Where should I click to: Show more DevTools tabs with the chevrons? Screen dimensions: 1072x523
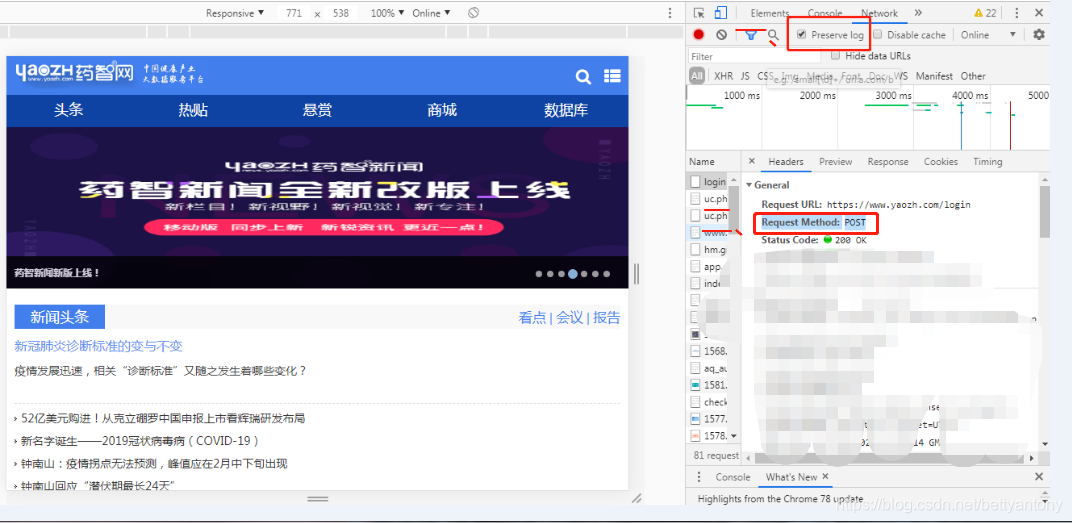[x=917, y=13]
